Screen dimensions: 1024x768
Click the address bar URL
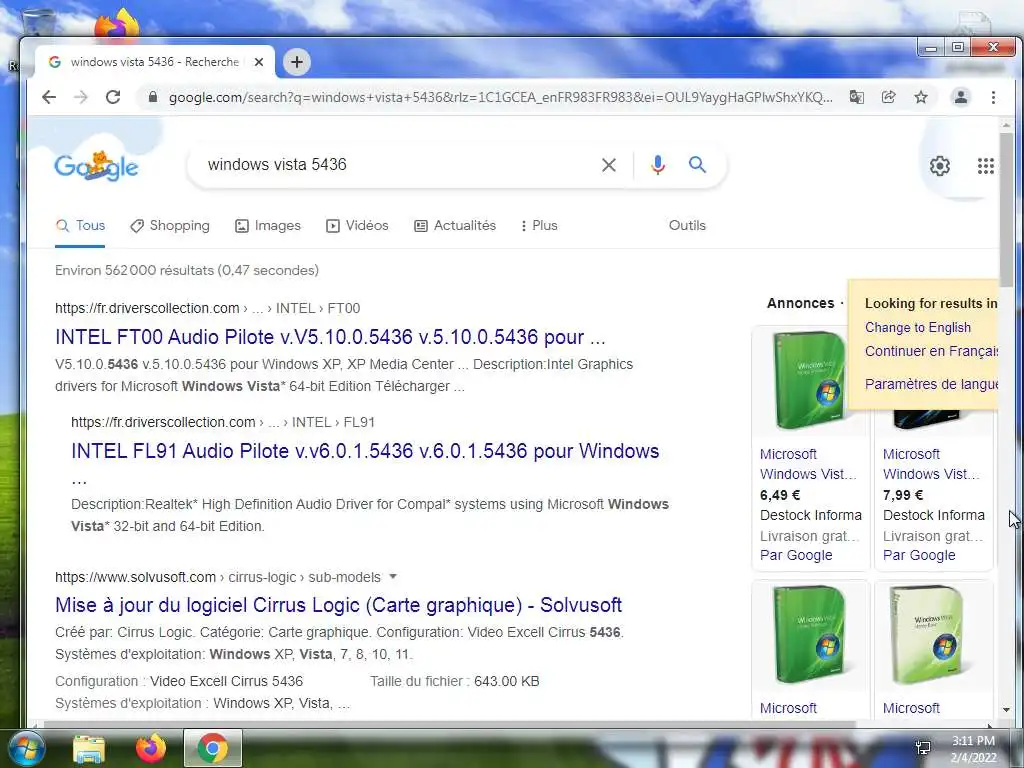500,97
